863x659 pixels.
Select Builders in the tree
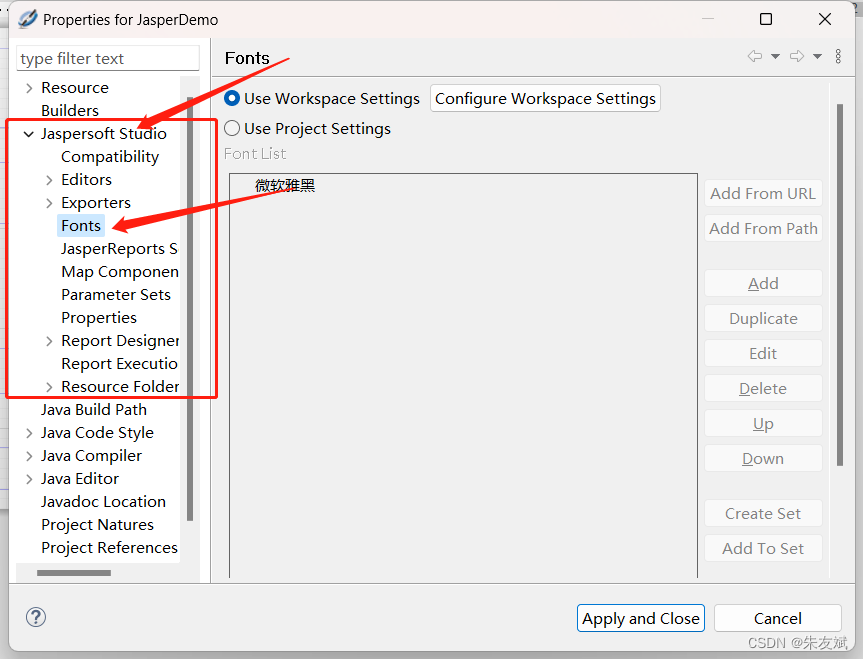[x=70, y=111]
